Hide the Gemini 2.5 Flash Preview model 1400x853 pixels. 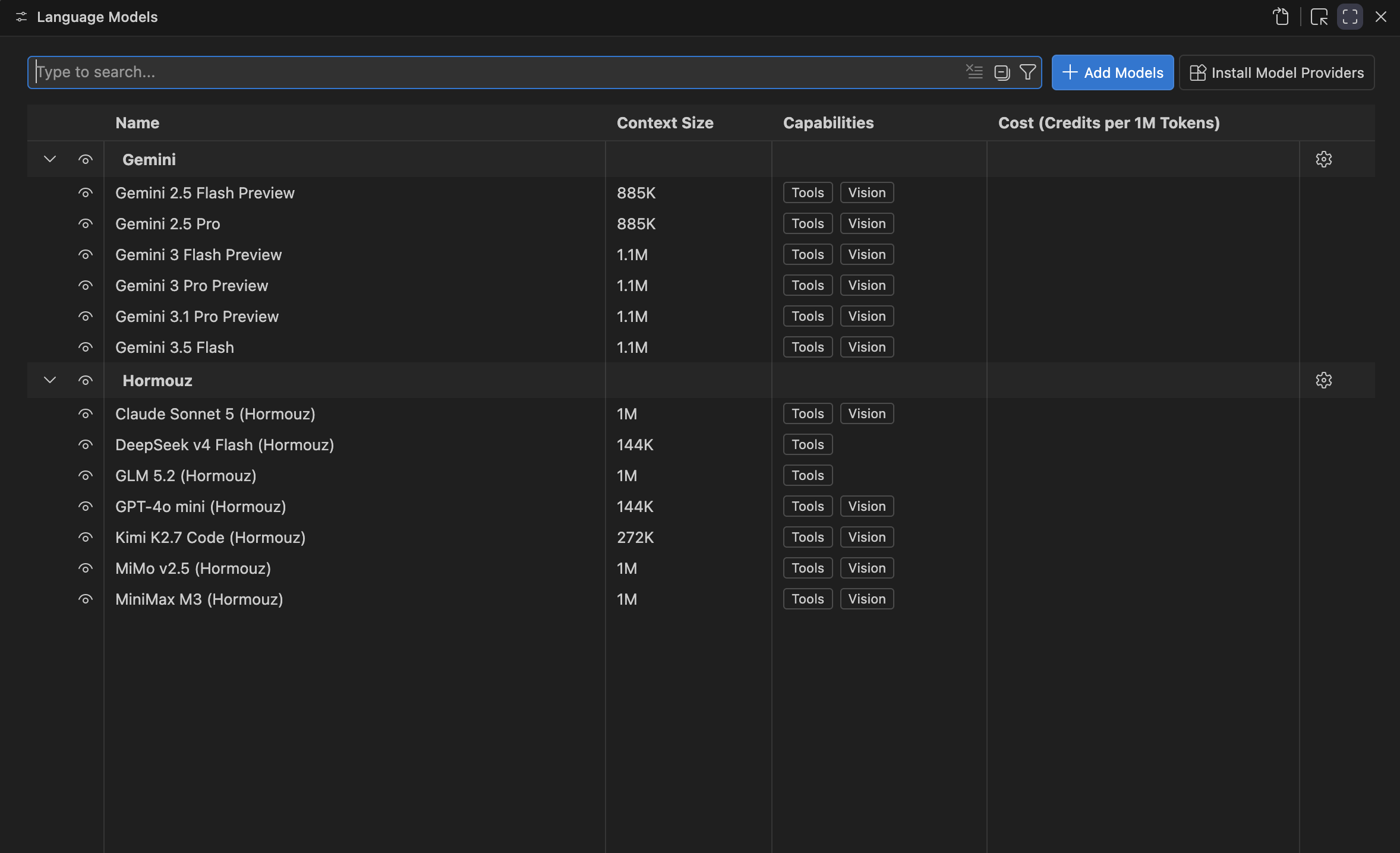click(86, 192)
